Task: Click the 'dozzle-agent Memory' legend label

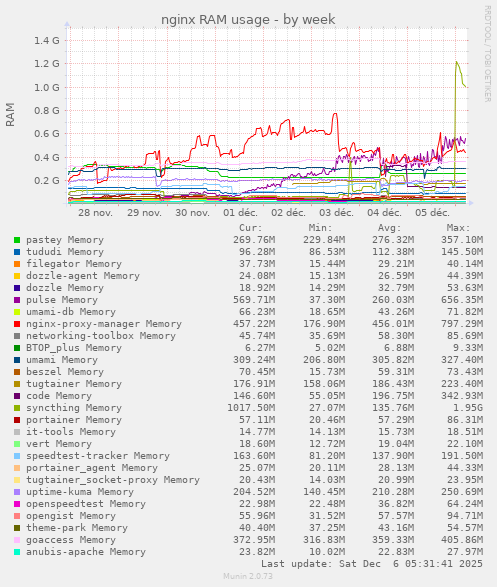Action: click(x=83, y=276)
